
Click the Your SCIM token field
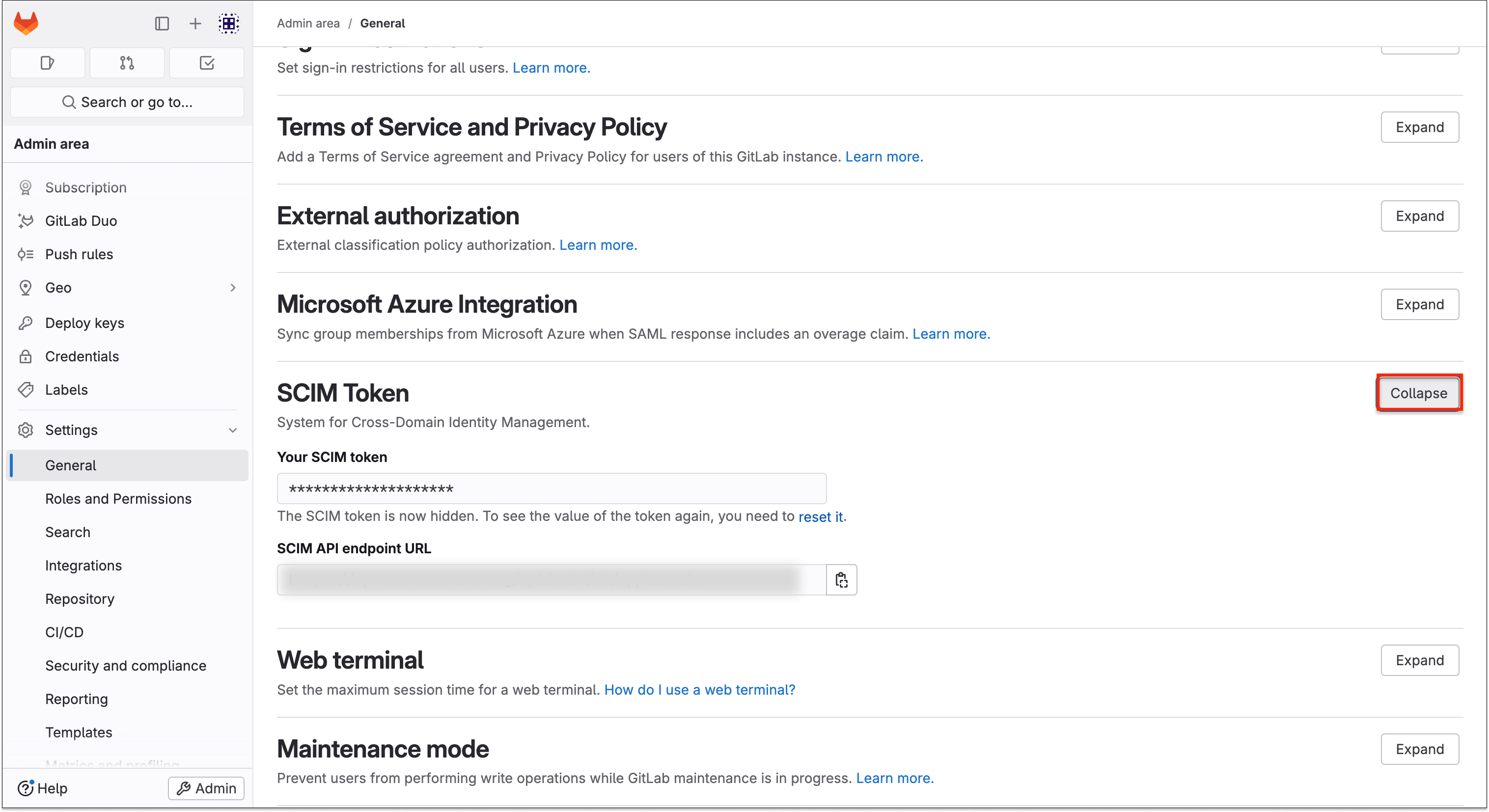[551, 489]
